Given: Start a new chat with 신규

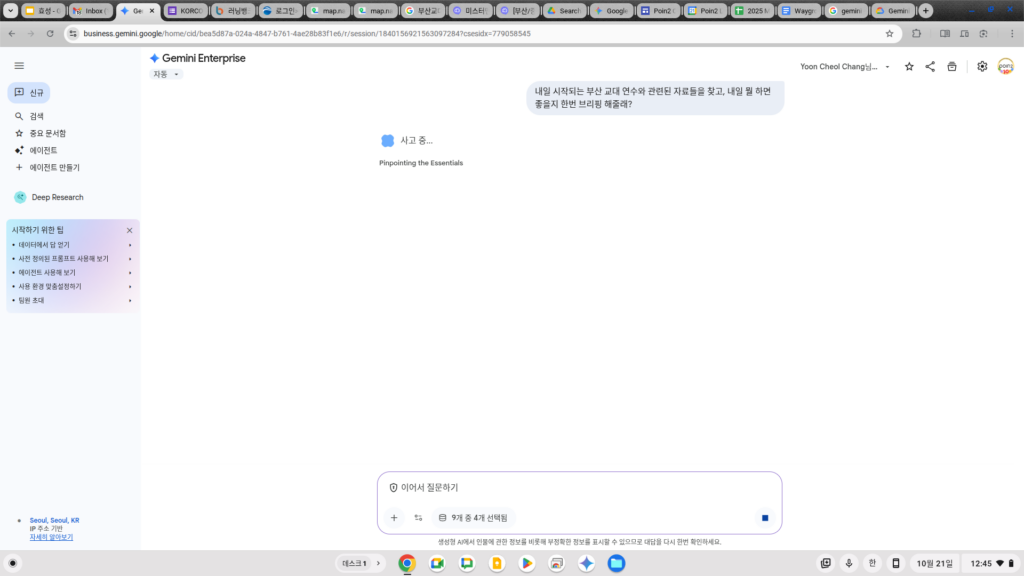Looking at the screenshot, I should pyautogui.click(x=29, y=93).
